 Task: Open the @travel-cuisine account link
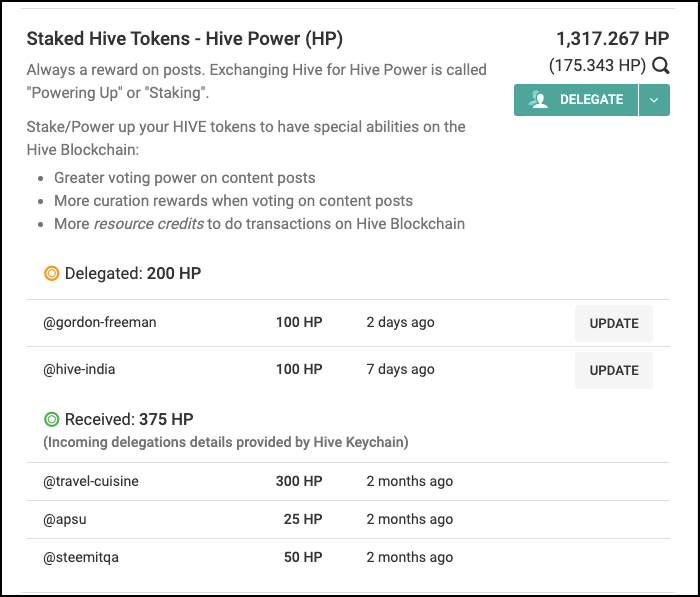(91, 481)
